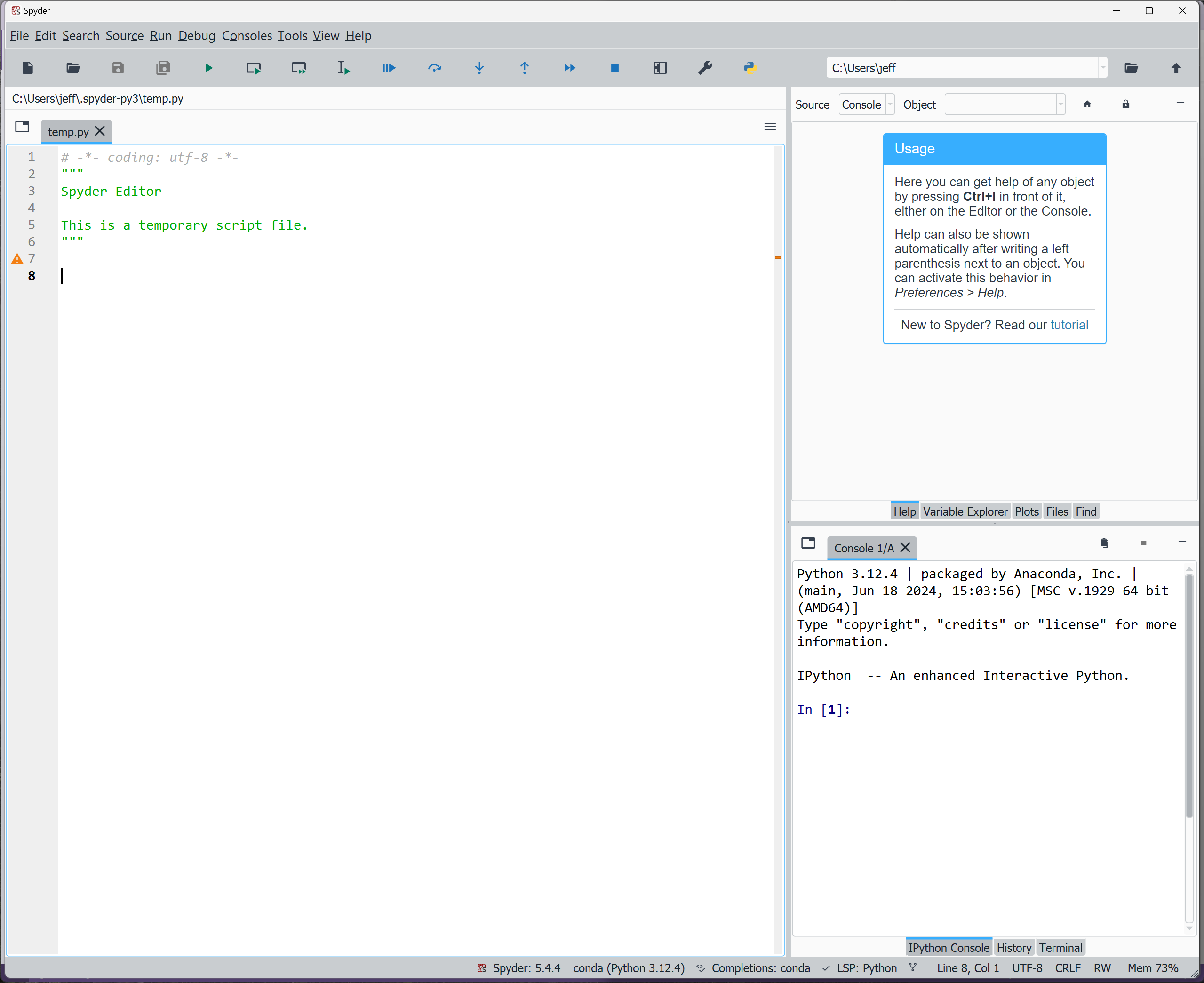Click the Step into function arrow

479,68
